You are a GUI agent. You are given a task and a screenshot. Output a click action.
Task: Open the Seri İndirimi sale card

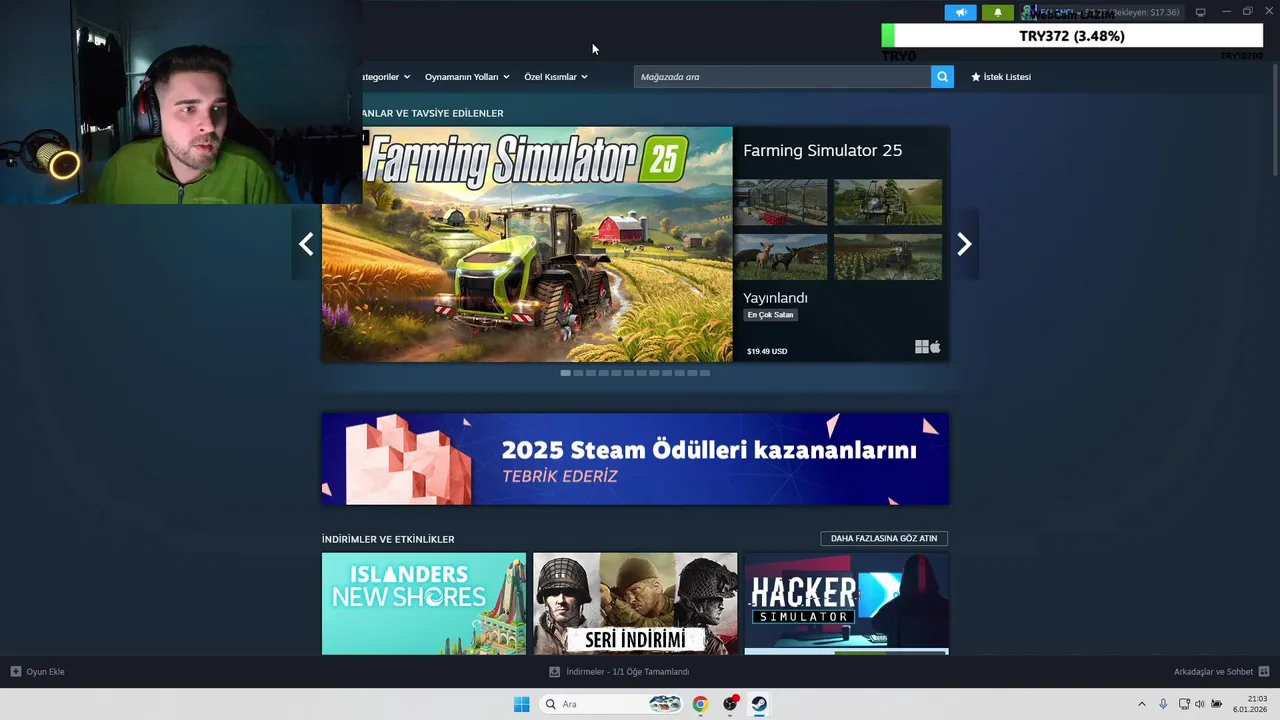click(635, 604)
